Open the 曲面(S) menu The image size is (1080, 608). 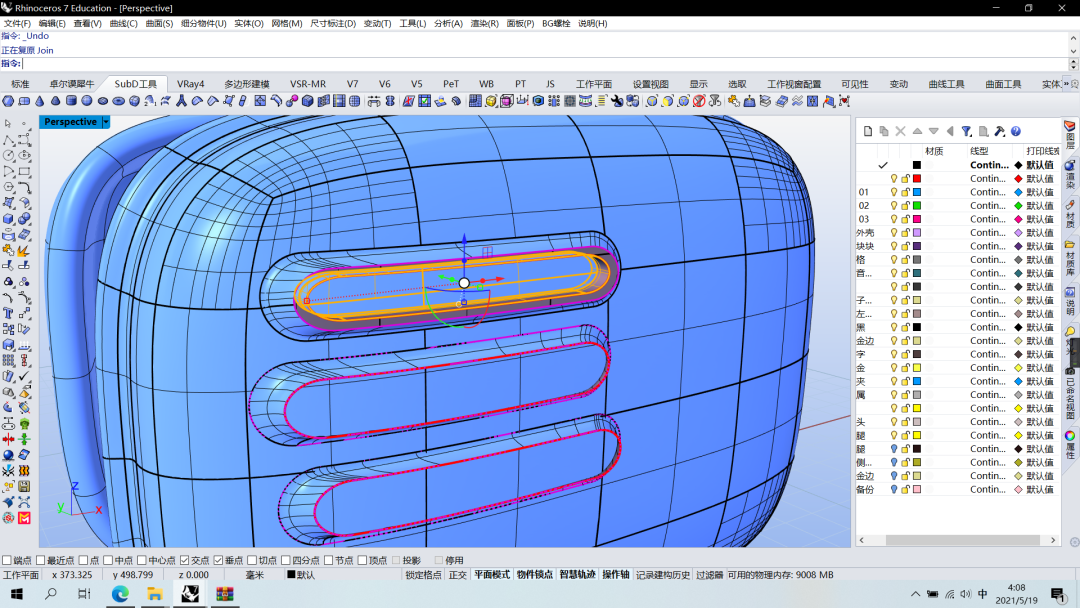(159, 23)
